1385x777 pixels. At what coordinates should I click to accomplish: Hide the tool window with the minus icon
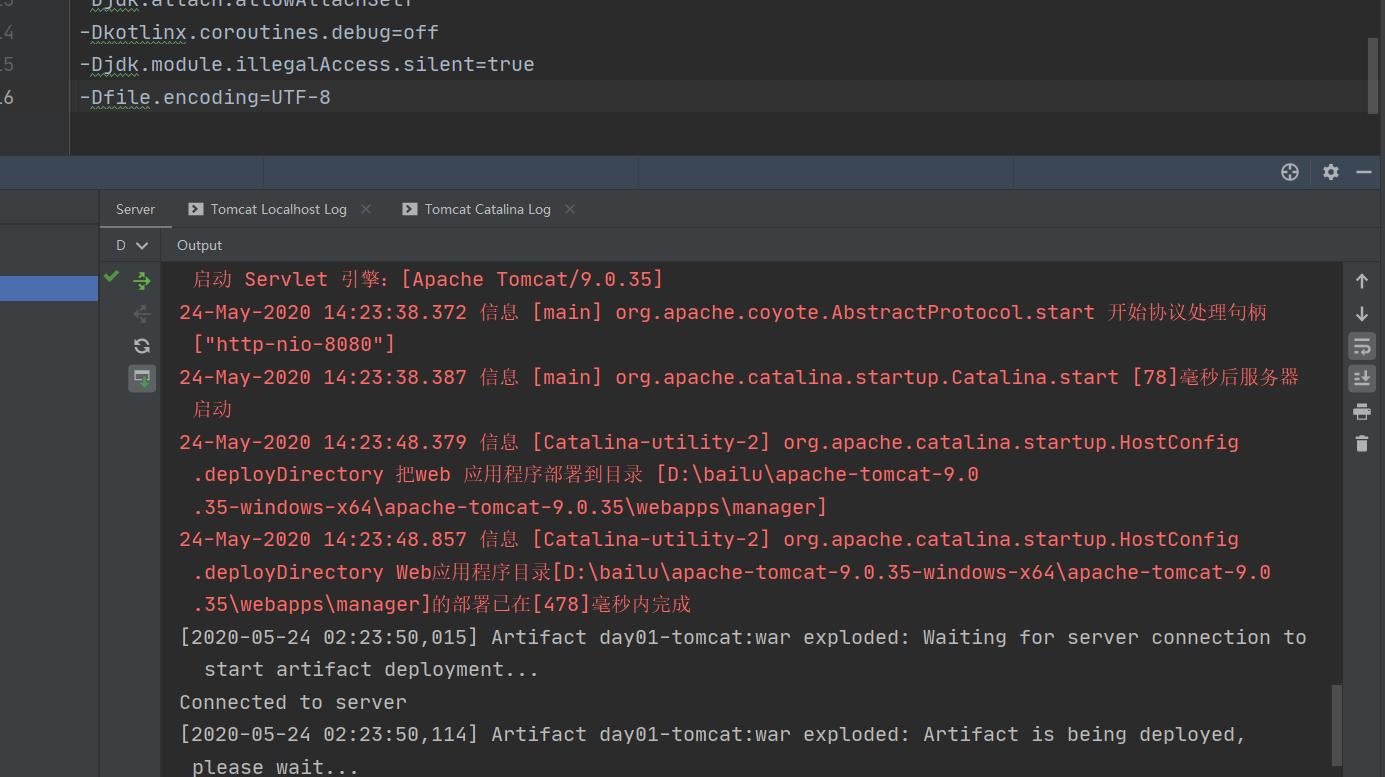(x=1364, y=172)
